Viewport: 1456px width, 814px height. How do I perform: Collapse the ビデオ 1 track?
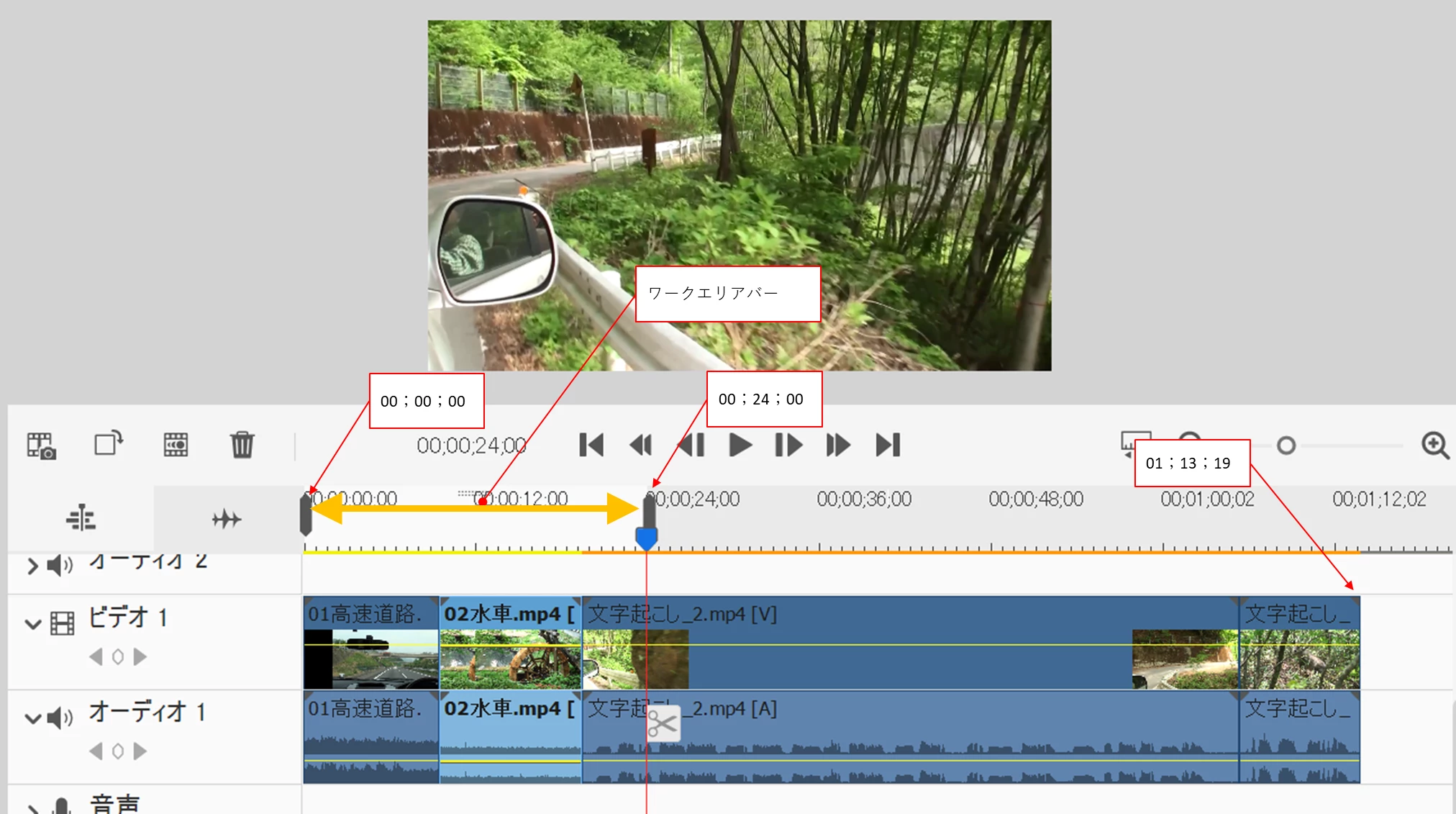click(x=32, y=623)
